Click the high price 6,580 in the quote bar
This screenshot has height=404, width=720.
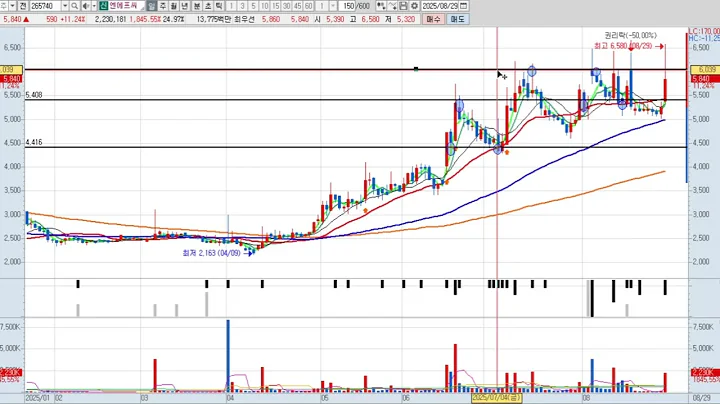pyautogui.click(x=371, y=19)
